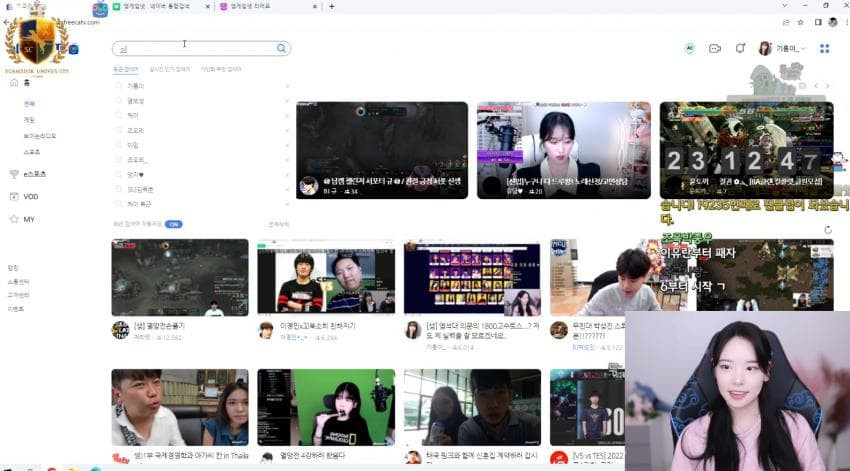Open the four-square apps grid icon

[x=825, y=48]
